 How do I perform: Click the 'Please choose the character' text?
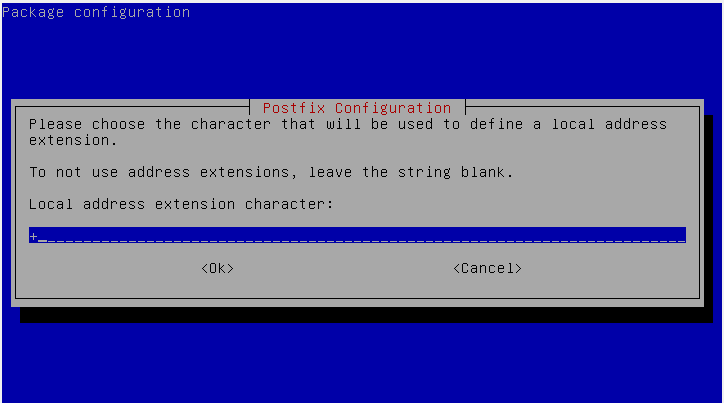click(x=150, y=124)
